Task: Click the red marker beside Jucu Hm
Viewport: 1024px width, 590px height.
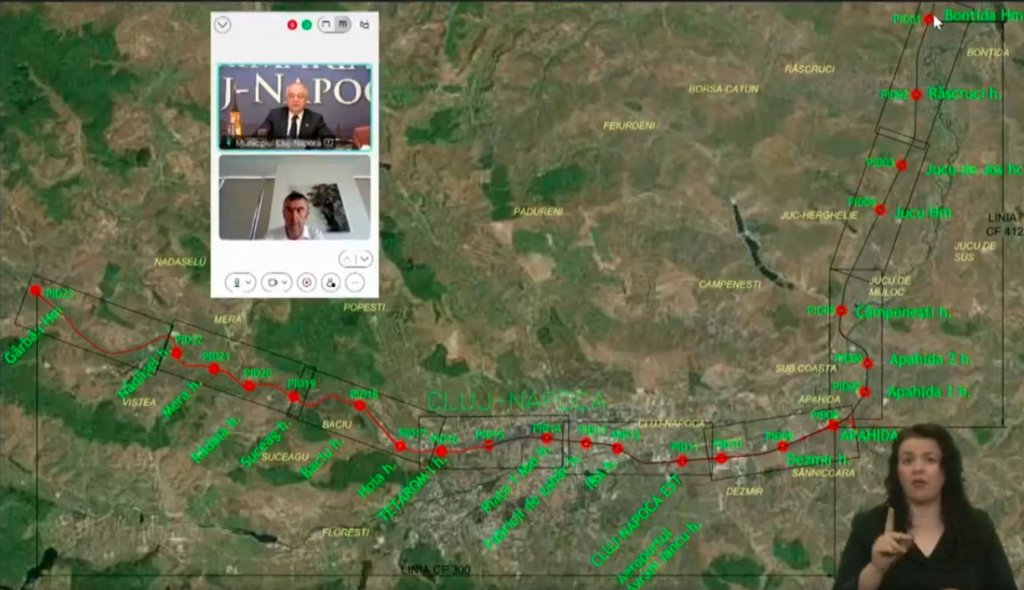Action: 880,210
